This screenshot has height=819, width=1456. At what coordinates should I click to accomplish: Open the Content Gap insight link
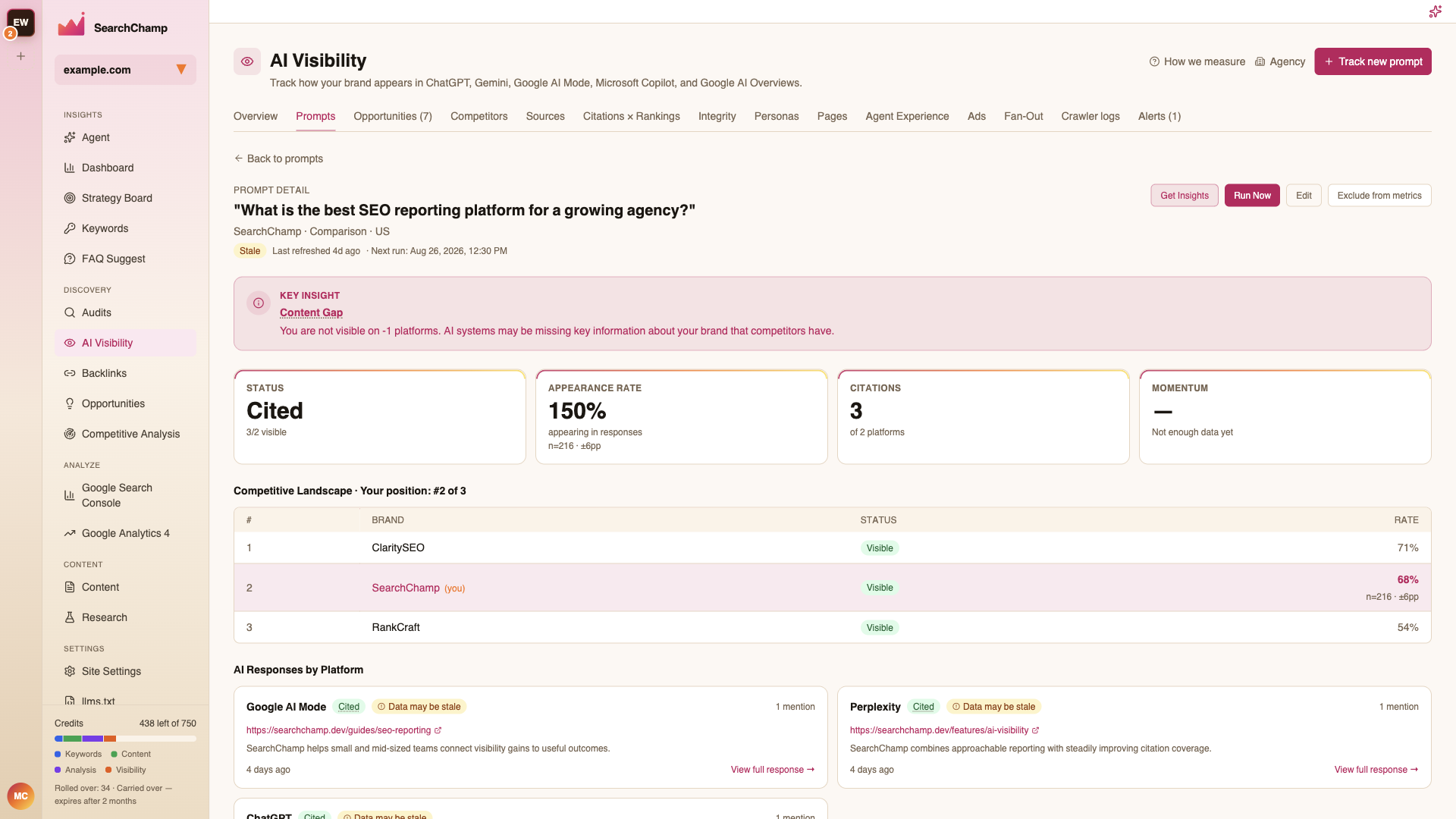pos(311,312)
